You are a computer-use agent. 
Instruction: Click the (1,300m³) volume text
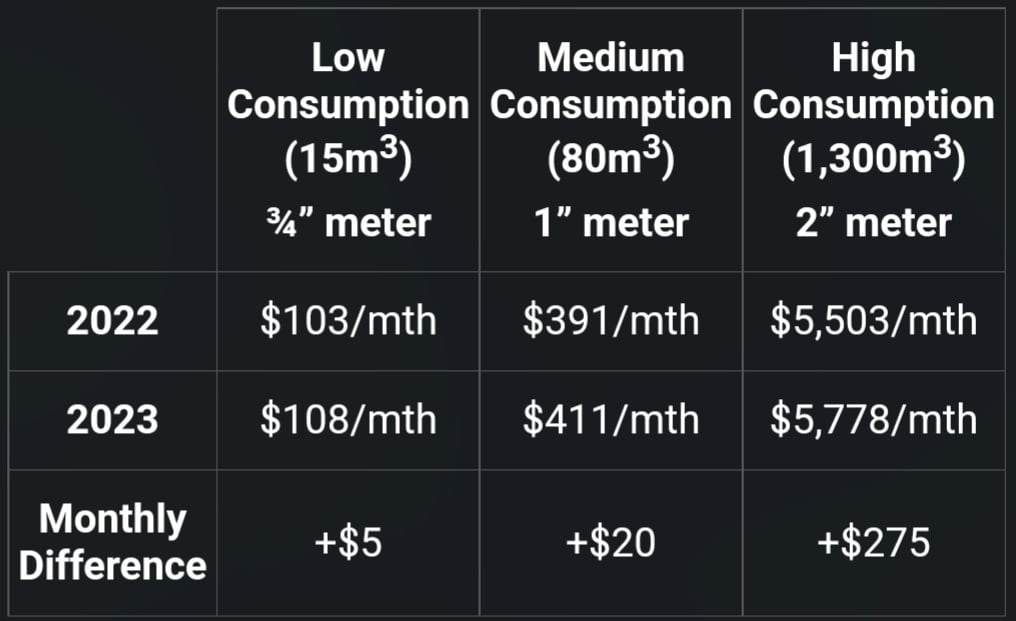[873, 158]
